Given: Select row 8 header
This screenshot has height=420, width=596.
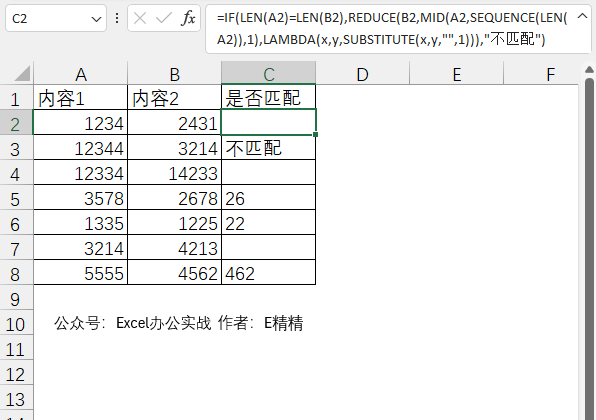Looking at the screenshot, I should 16,273.
